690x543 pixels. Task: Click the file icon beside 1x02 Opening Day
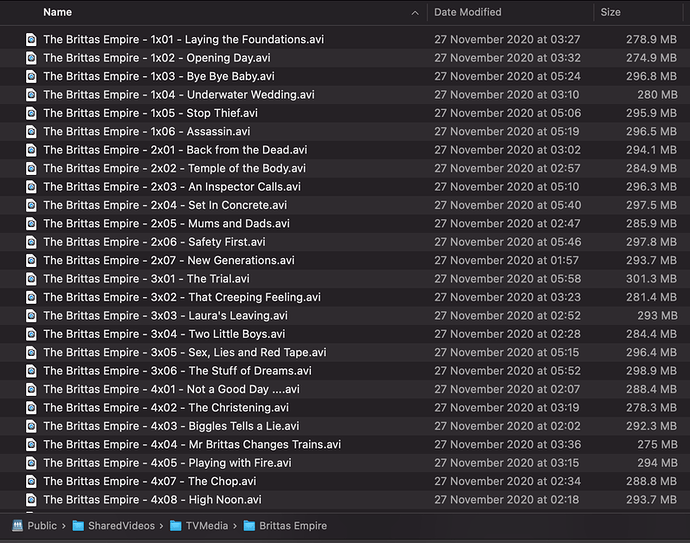click(31, 58)
